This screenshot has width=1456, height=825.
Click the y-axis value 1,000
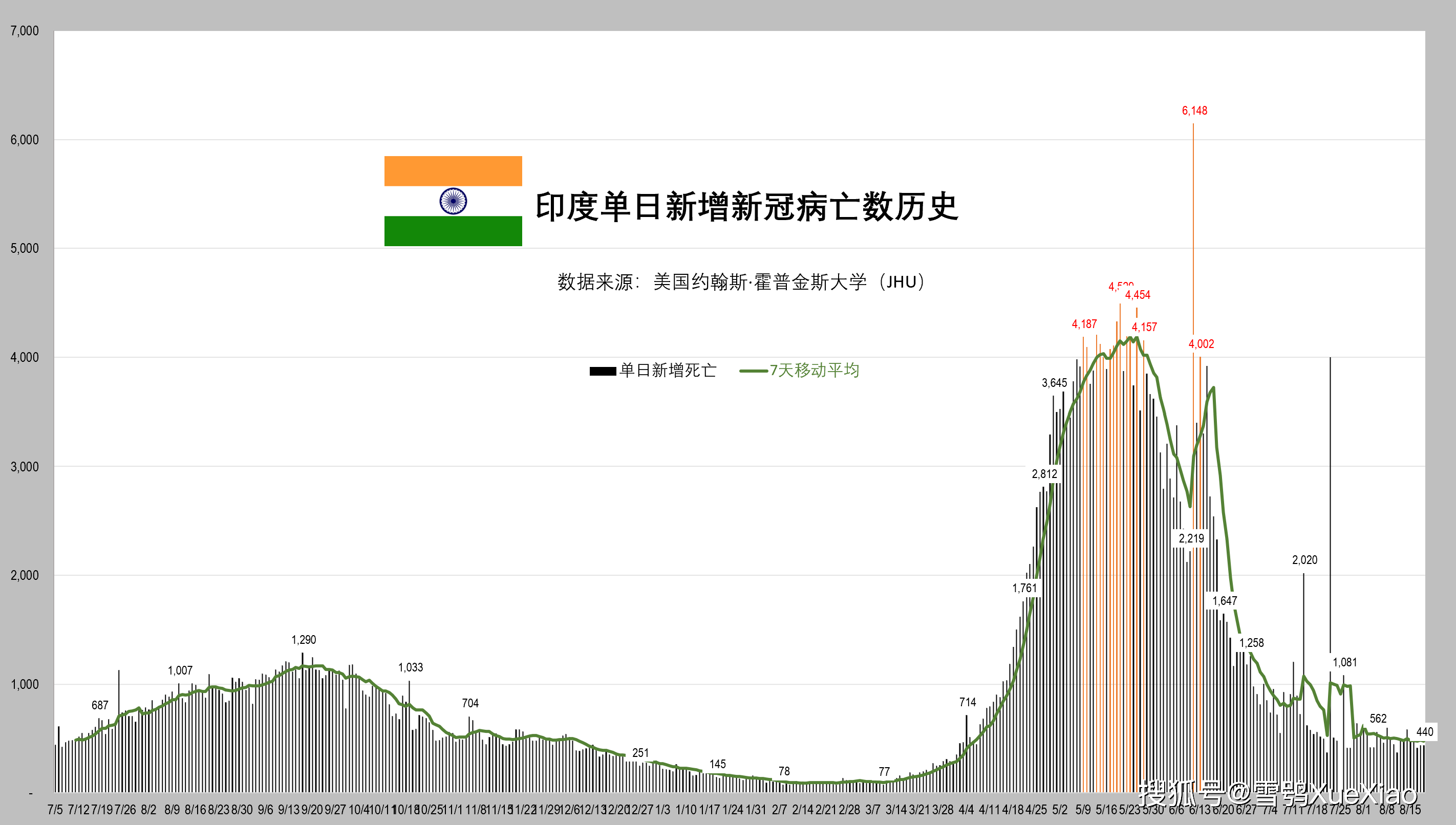coord(25,684)
